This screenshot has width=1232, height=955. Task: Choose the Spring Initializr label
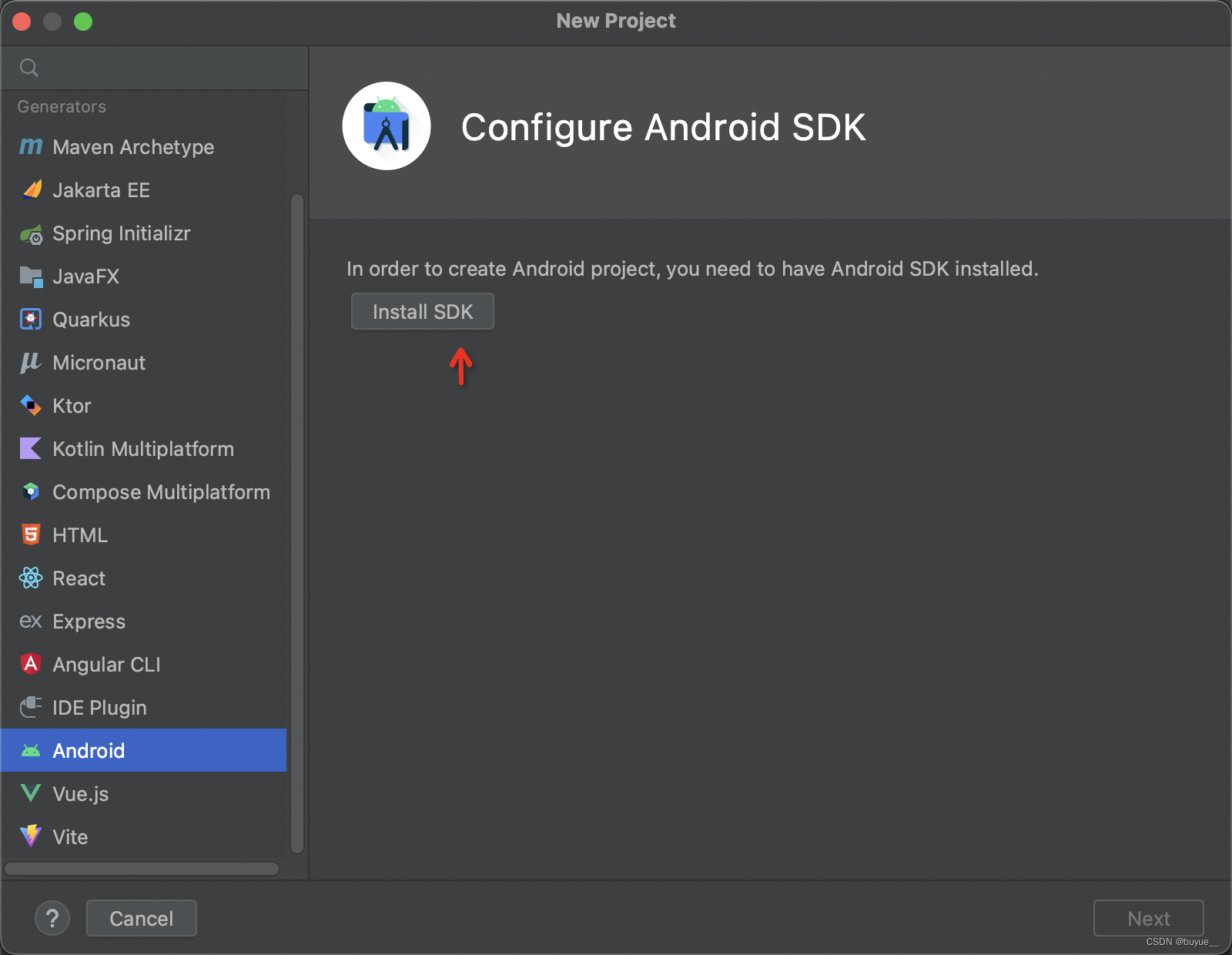pyautogui.click(x=122, y=233)
